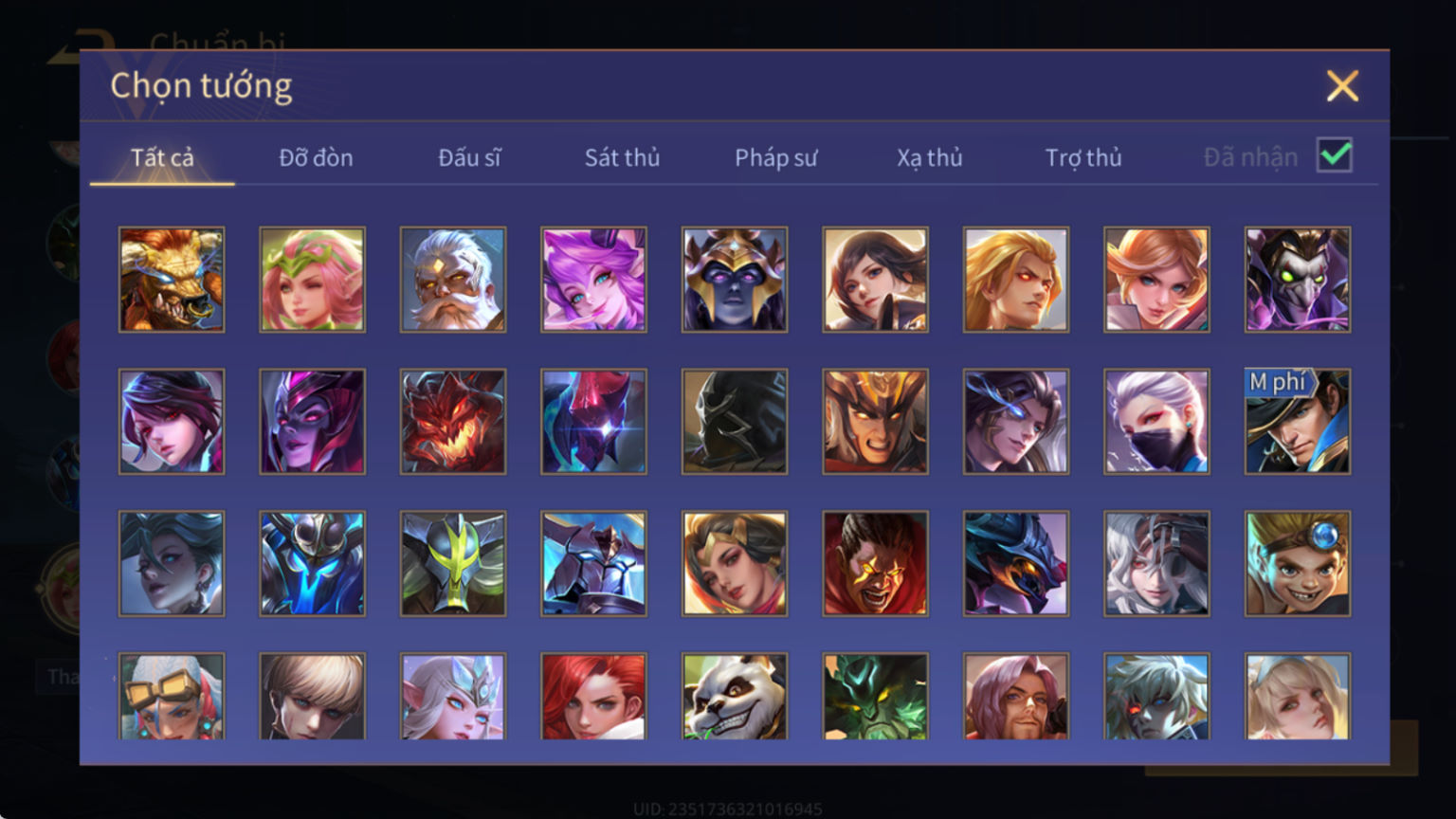Pick the red-haired woman hero portrait
This screenshot has height=819, width=1456.
click(593, 697)
